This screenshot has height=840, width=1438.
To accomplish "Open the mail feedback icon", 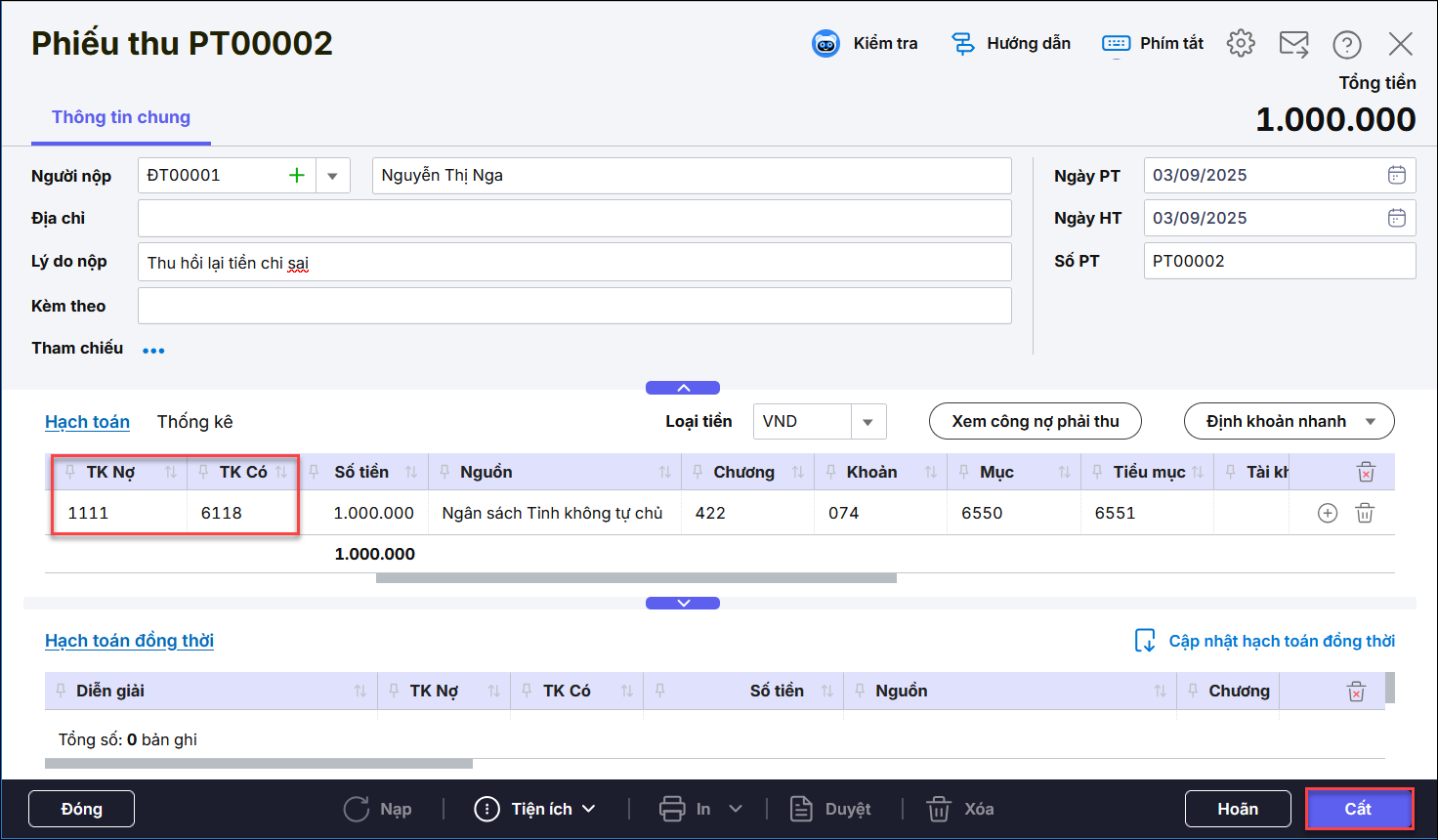I will coord(1294,44).
